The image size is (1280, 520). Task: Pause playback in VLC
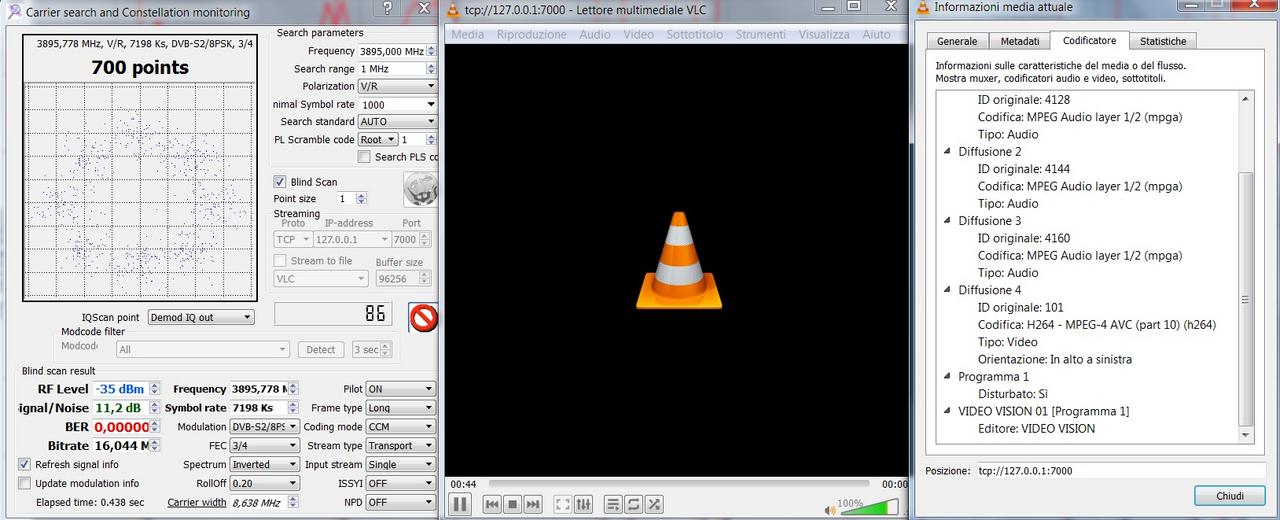point(459,504)
